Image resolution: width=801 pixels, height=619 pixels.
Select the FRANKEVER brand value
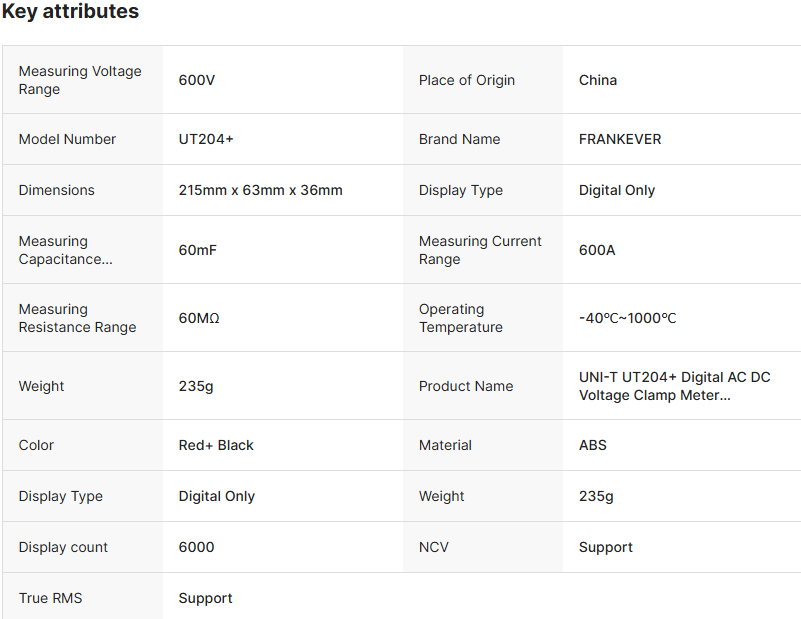point(620,139)
